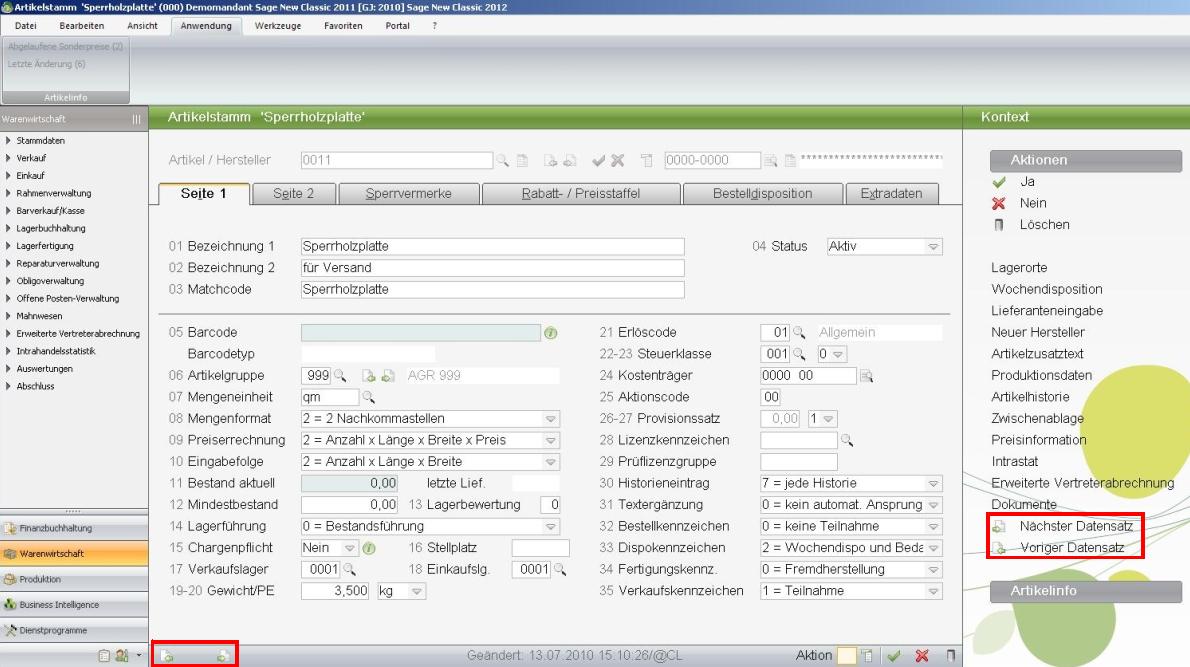Open the Extradaten tab
This screenshot has width=1190, height=667.
tap(892, 193)
